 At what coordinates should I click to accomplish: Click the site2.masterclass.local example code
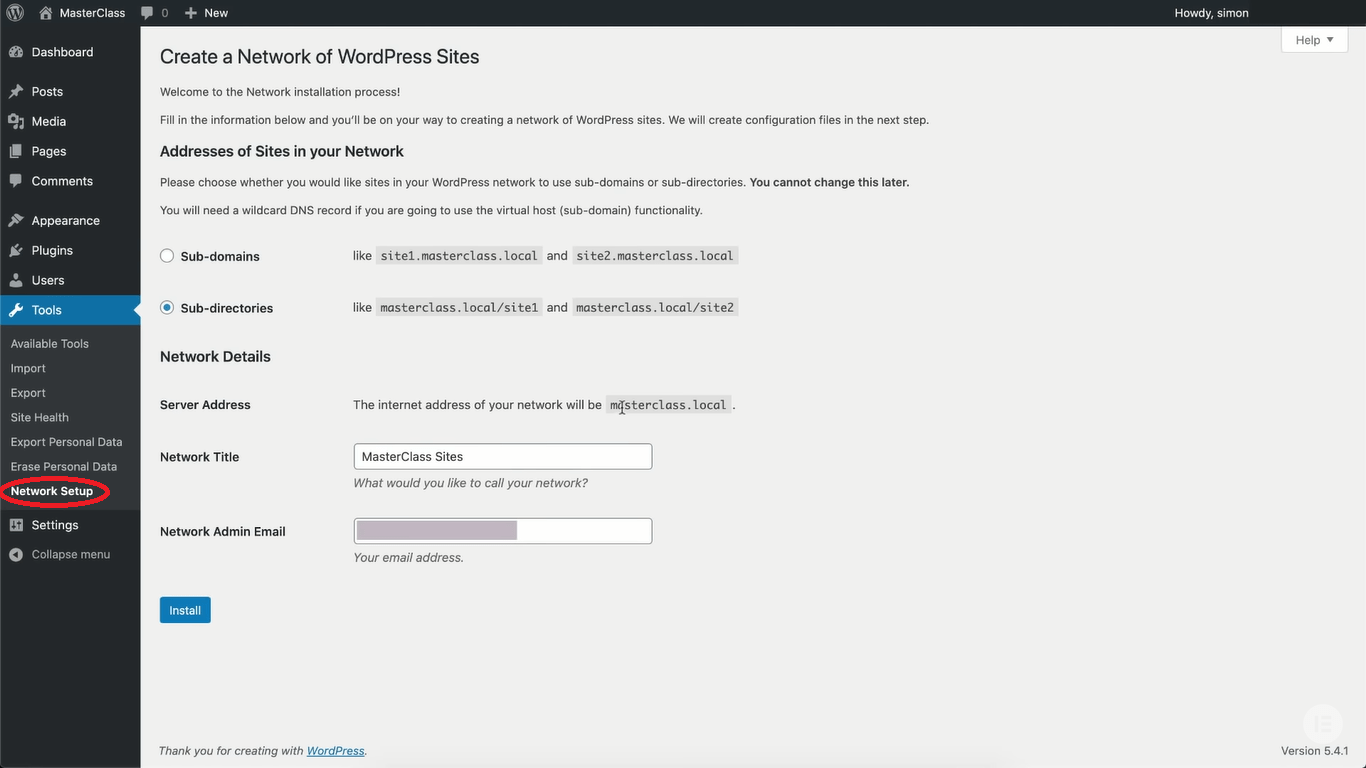click(655, 256)
